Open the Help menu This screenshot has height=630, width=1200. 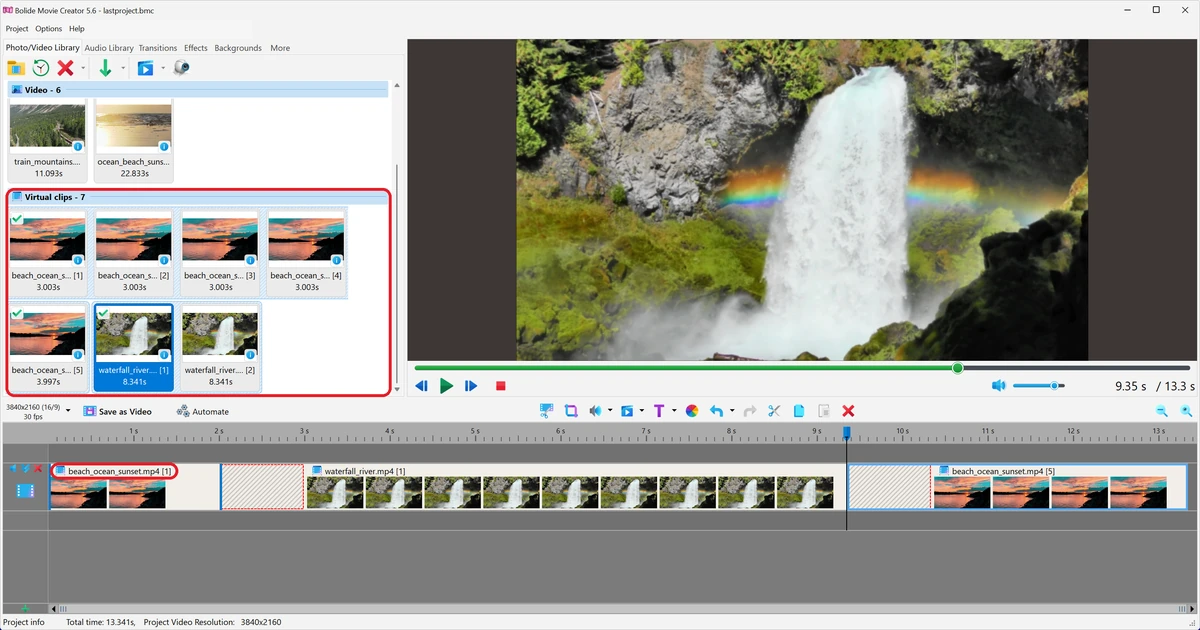(77, 29)
